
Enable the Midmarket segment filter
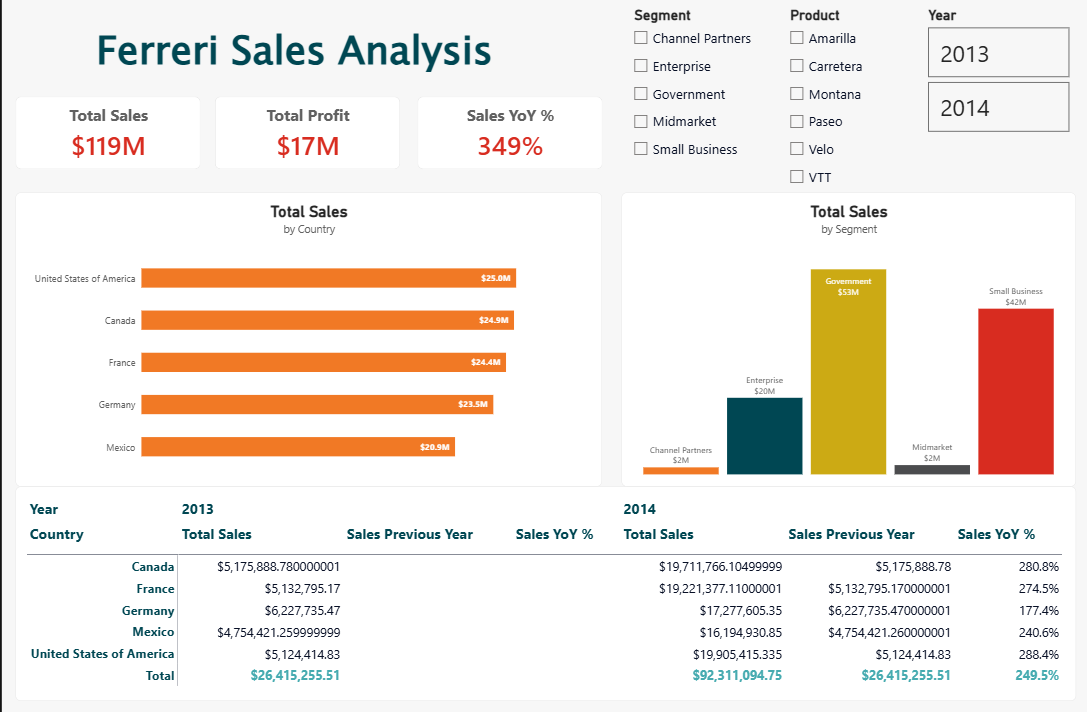coord(641,121)
